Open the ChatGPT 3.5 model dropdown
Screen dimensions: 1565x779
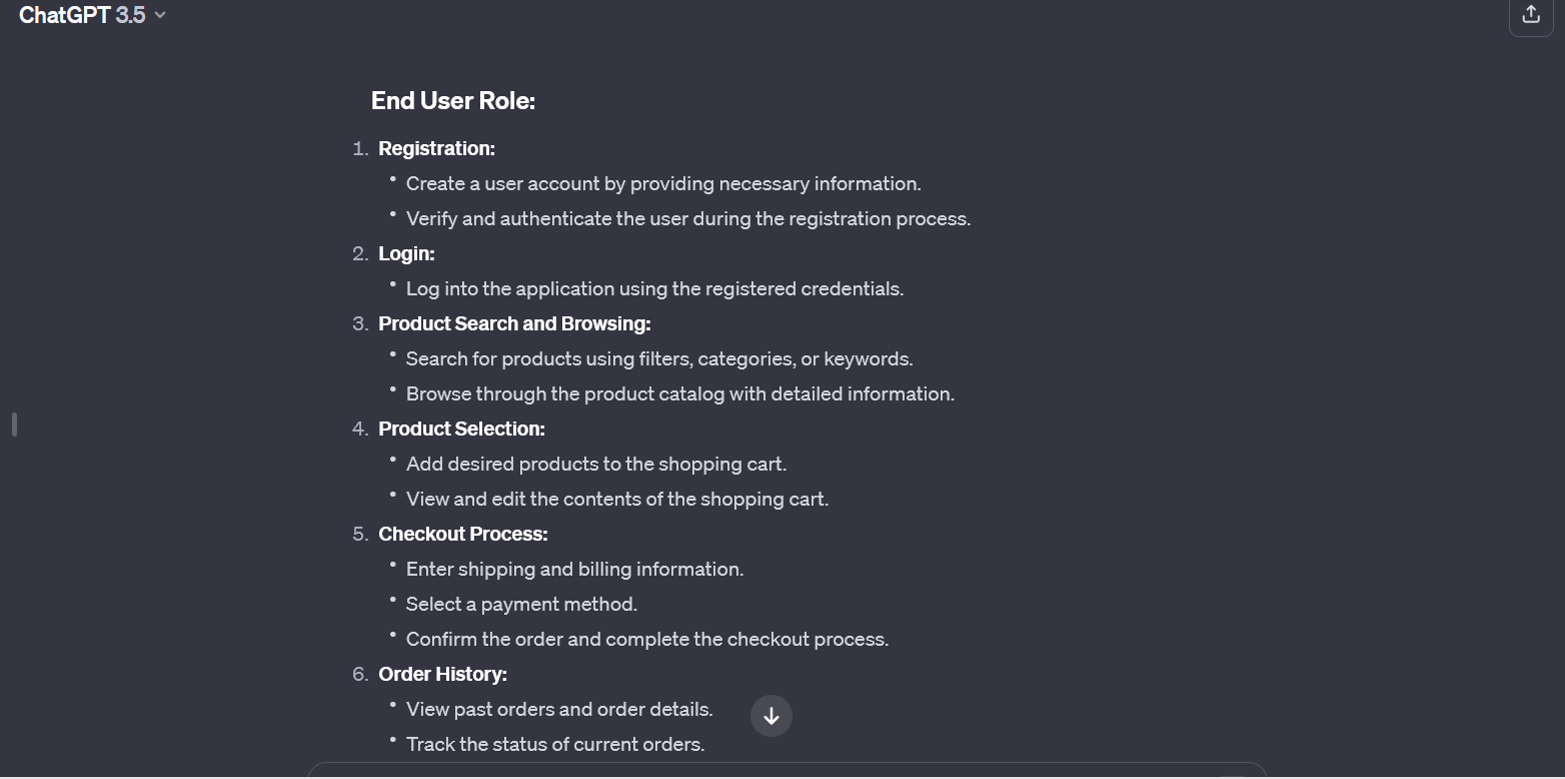(x=82, y=15)
